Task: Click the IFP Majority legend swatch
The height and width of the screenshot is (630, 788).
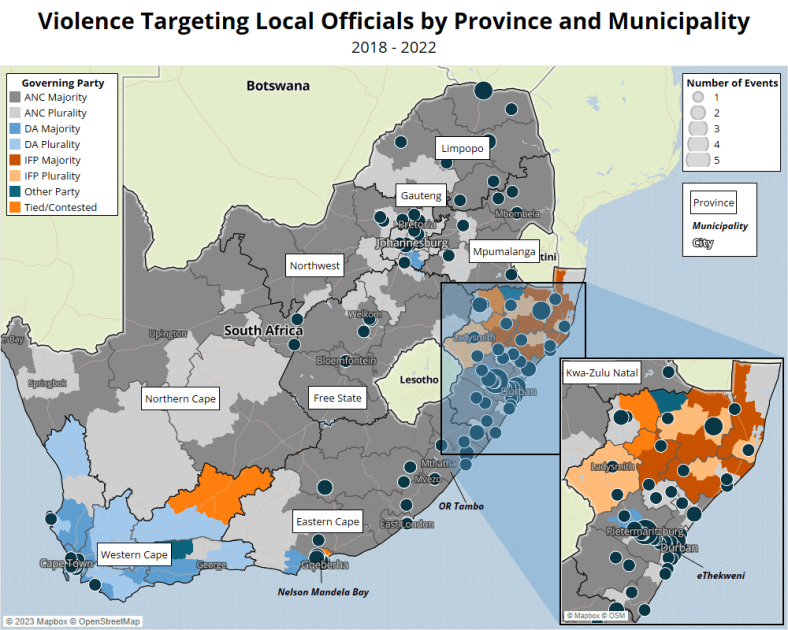Action: pos(17,160)
